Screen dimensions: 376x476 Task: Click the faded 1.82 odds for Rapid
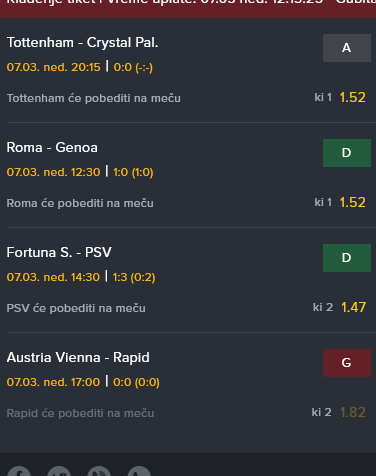[353, 412]
